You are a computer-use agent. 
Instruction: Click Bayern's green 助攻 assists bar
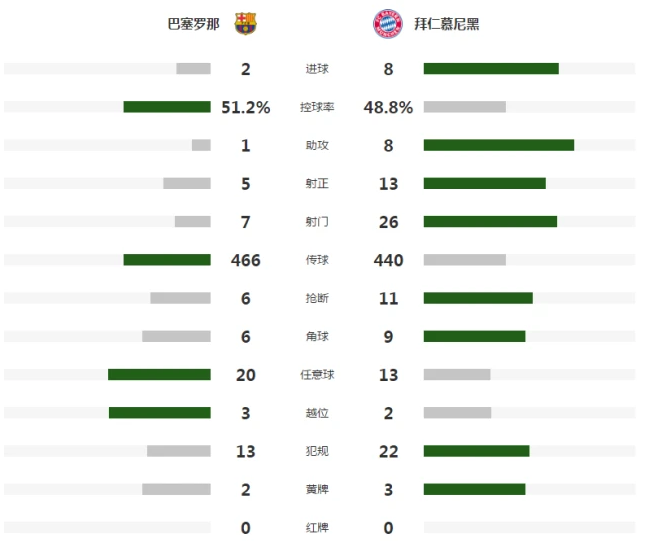[499, 145]
